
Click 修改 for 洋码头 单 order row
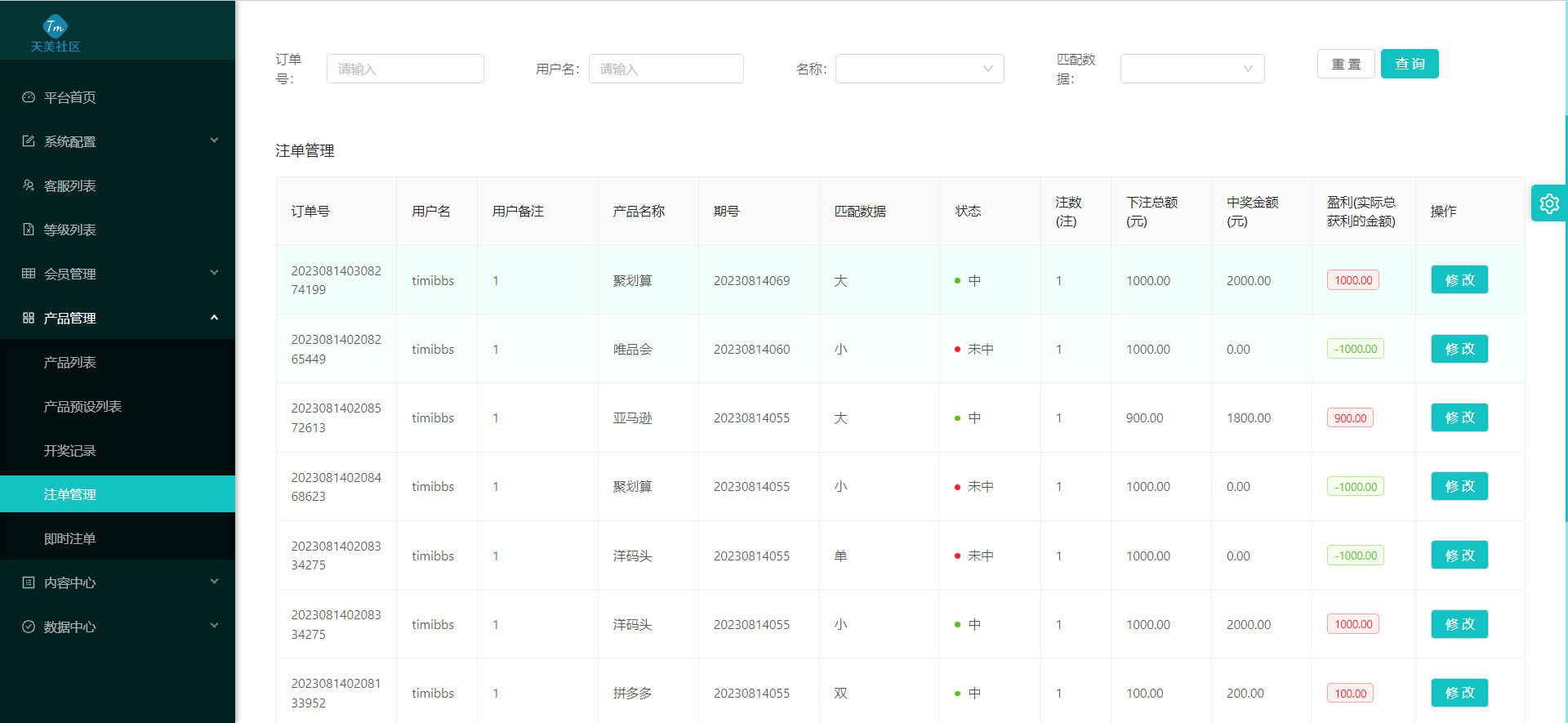(x=1459, y=556)
